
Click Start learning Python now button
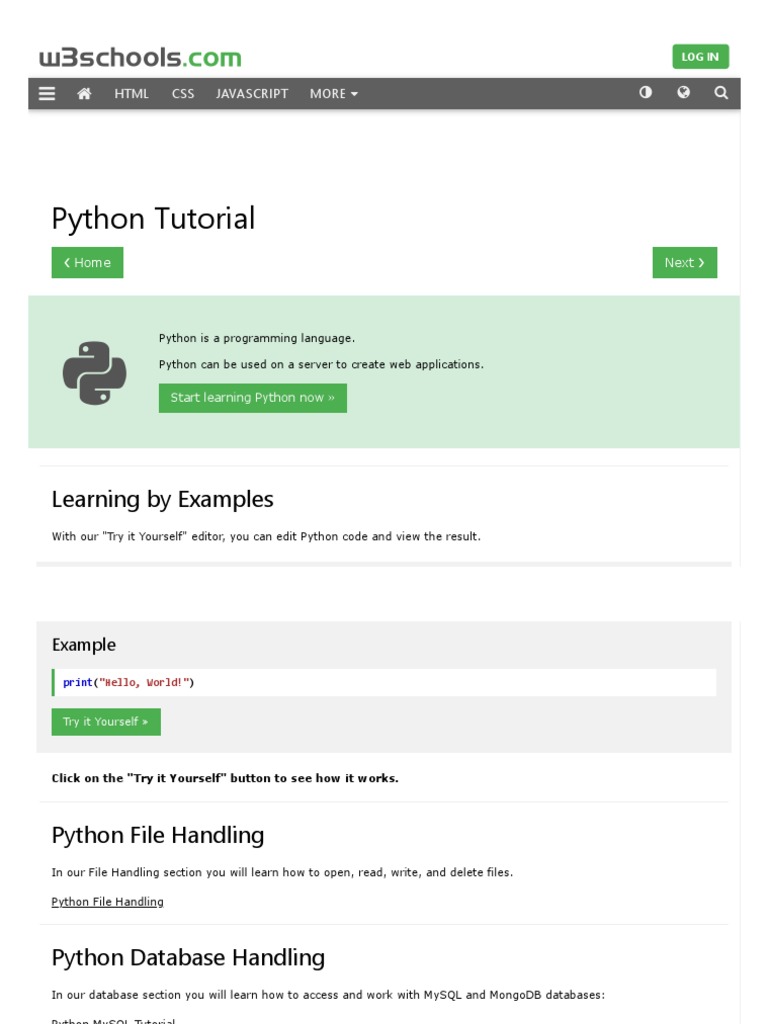[x=252, y=398]
